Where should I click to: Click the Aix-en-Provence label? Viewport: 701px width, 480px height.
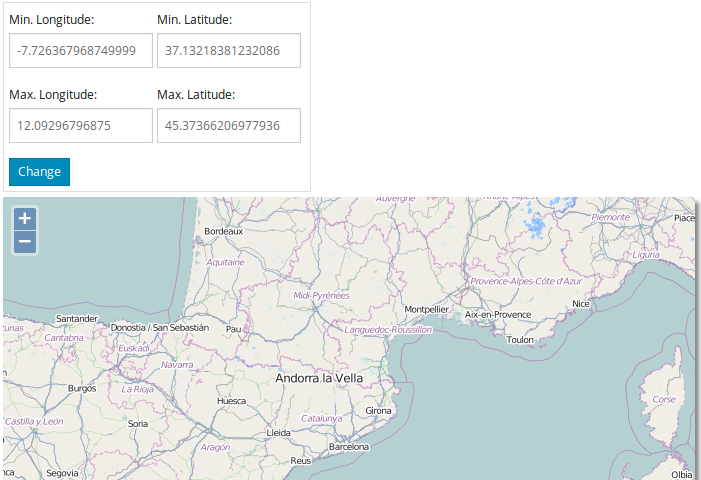[498, 315]
